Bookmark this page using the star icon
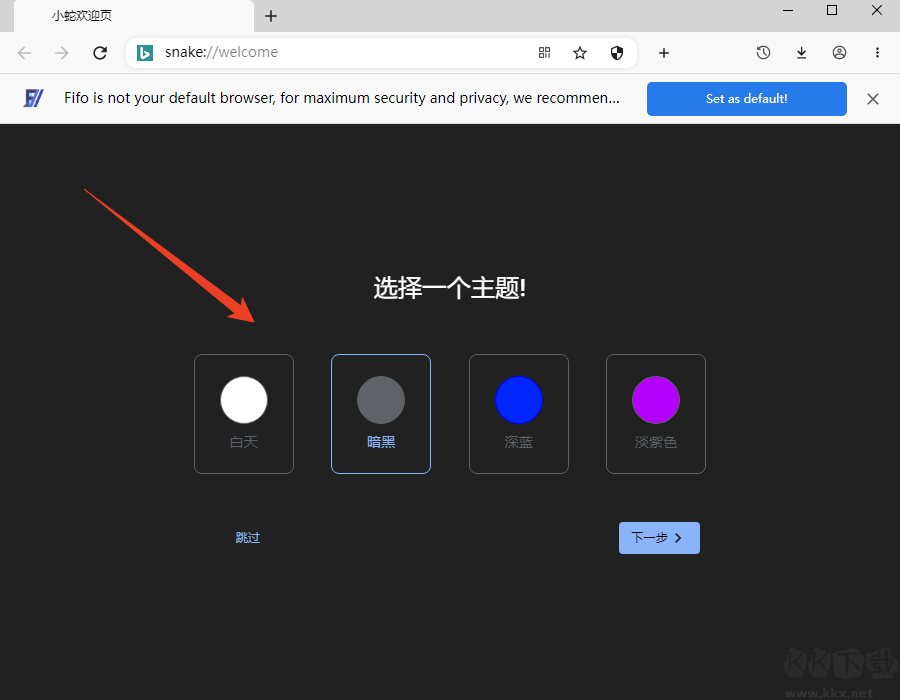The width and height of the screenshot is (900, 700). point(580,52)
